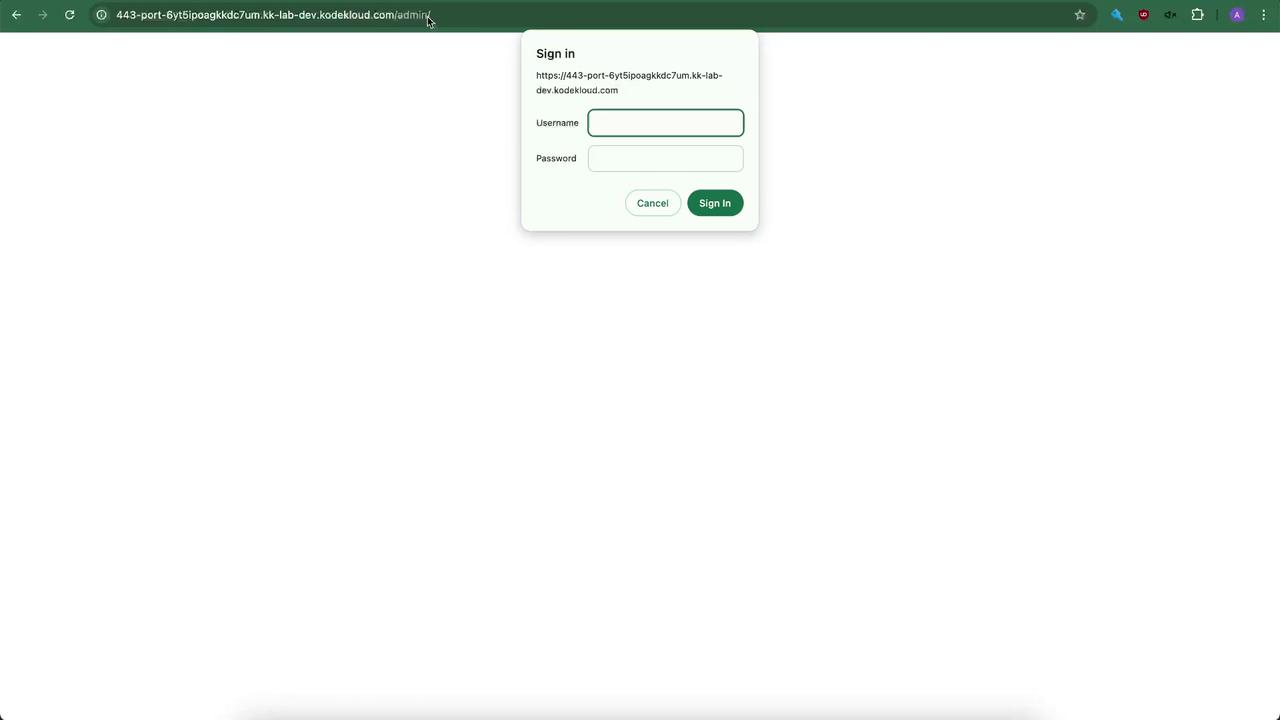Click the Sign In button

pyautogui.click(x=715, y=203)
